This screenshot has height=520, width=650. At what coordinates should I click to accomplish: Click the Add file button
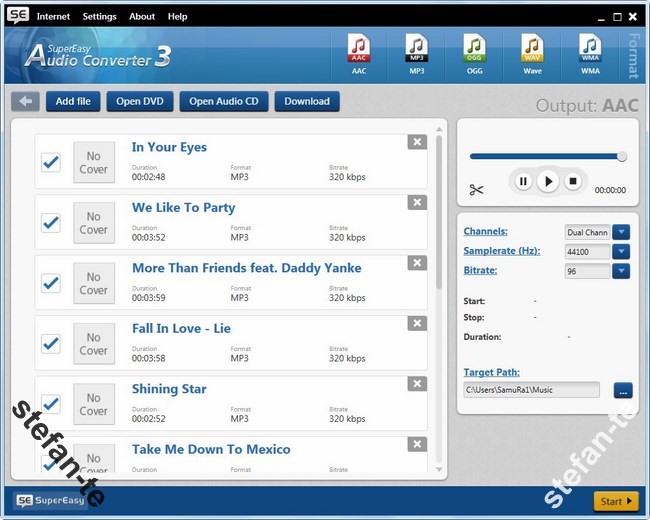point(73,101)
